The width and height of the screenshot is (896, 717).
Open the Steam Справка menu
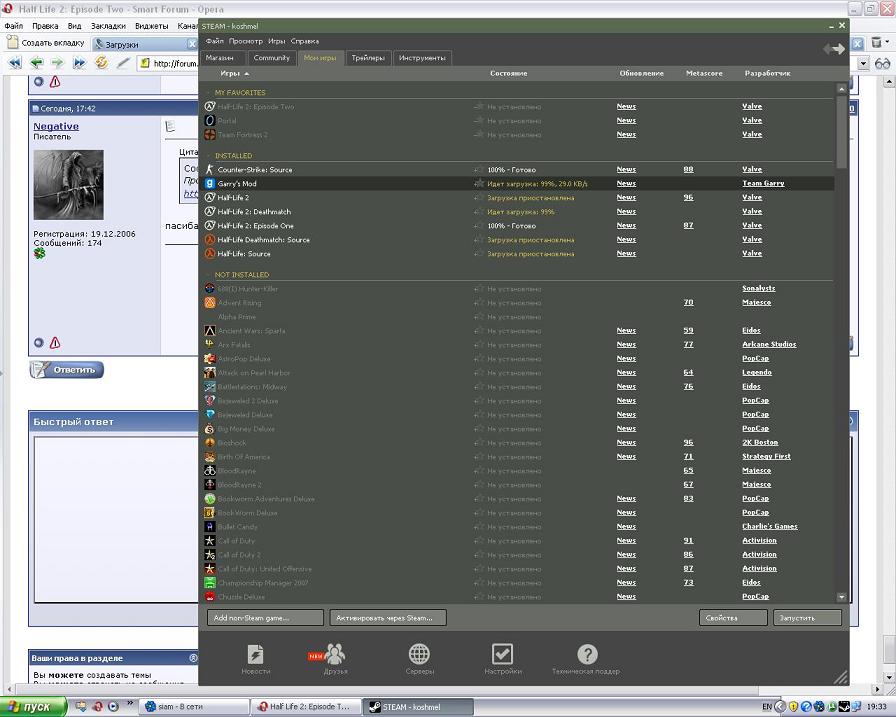point(305,41)
